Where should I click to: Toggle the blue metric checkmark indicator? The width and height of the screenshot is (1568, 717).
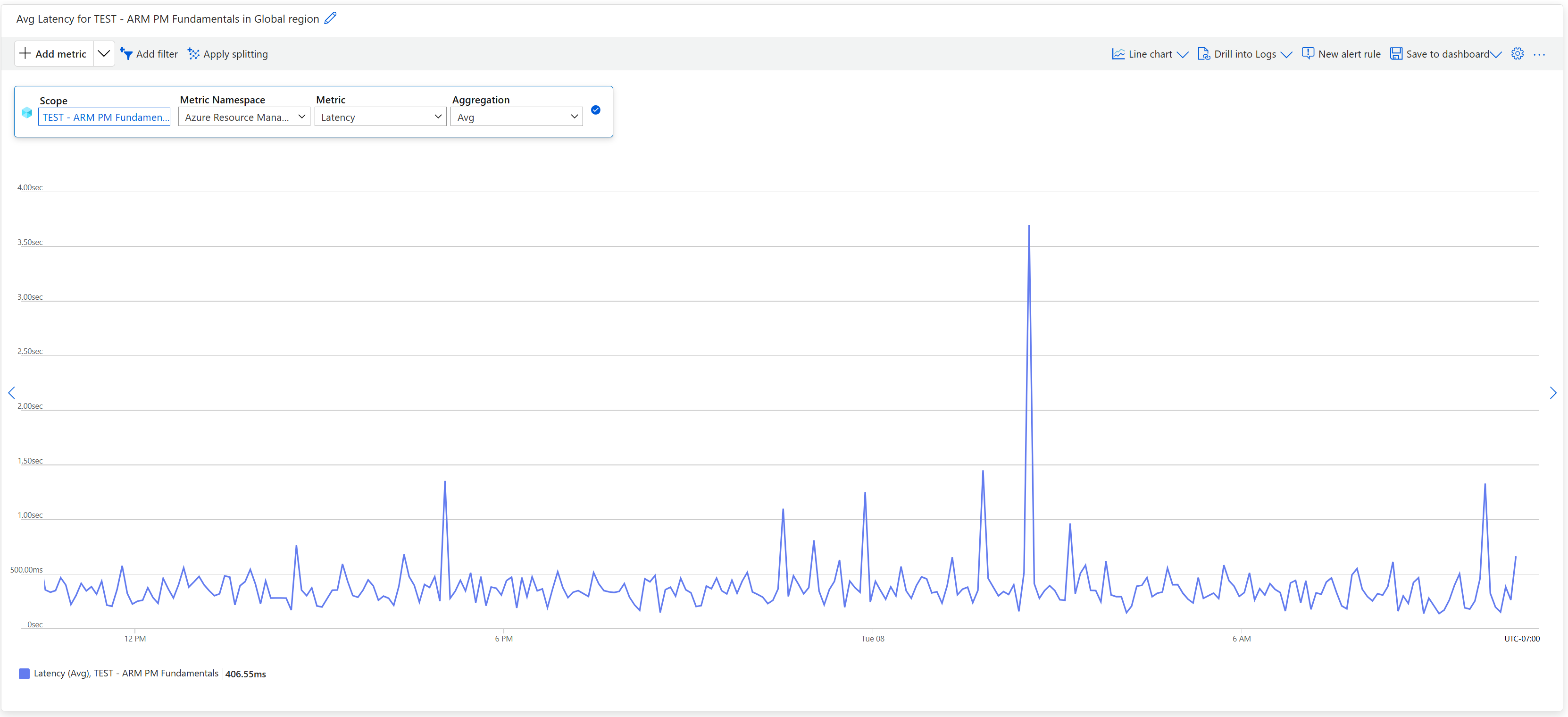[x=595, y=110]
